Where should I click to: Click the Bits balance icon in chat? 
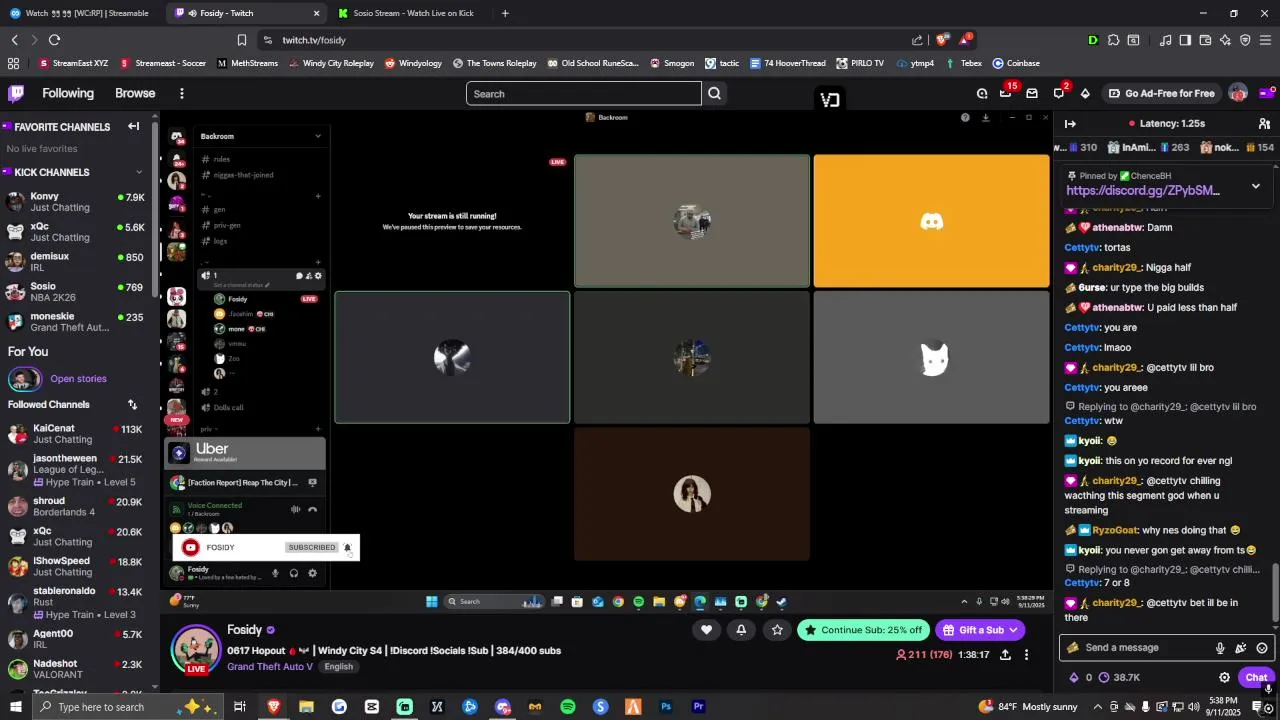1075,677
